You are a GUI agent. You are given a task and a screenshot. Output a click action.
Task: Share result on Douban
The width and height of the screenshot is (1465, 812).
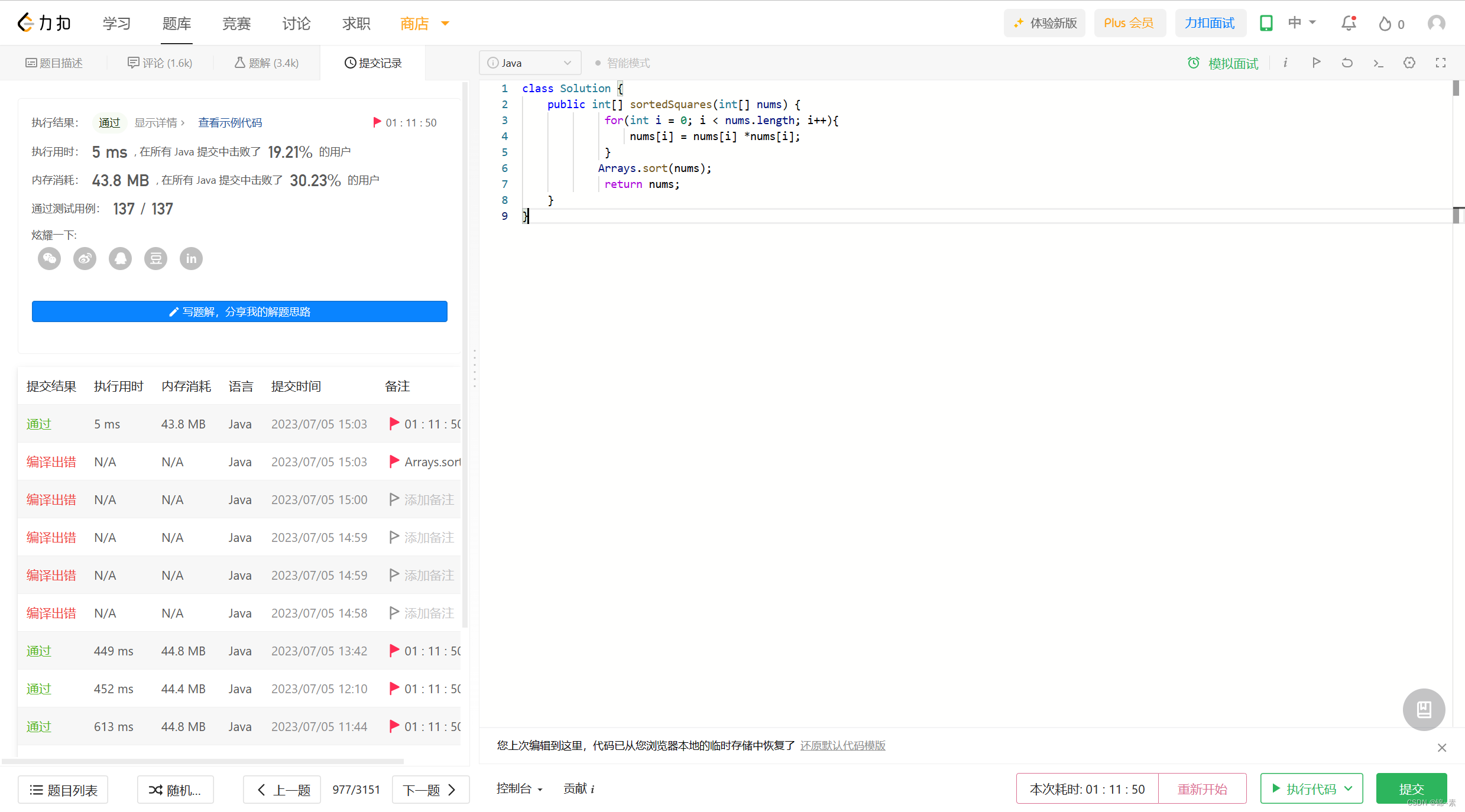tap(155, 258)
